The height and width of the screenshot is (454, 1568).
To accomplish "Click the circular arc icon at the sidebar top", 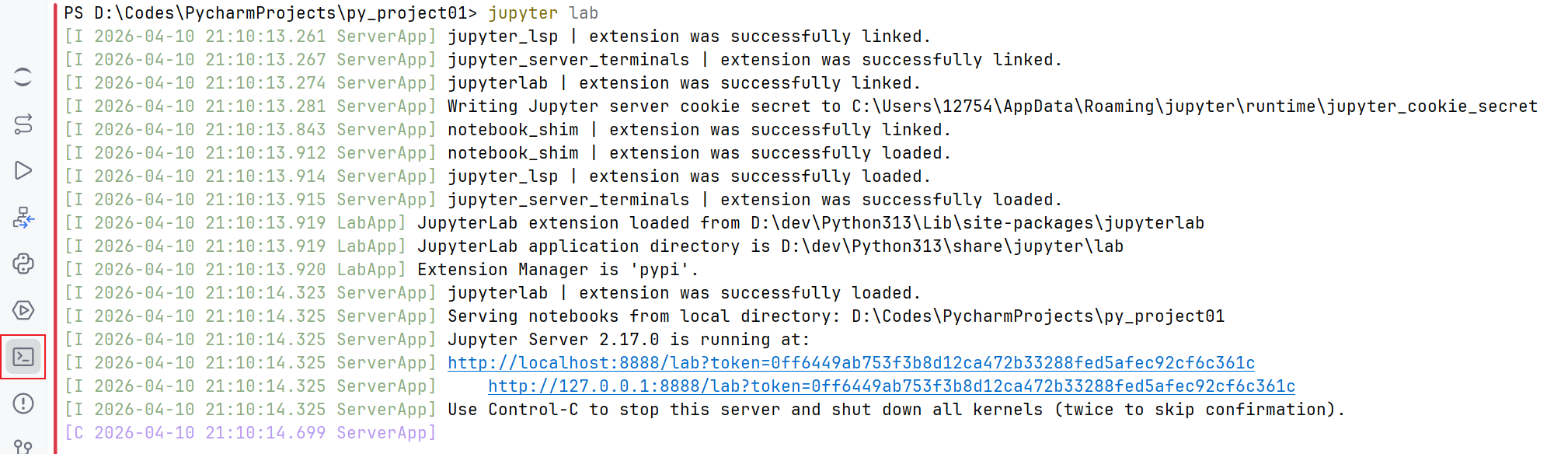I will 23,78.
